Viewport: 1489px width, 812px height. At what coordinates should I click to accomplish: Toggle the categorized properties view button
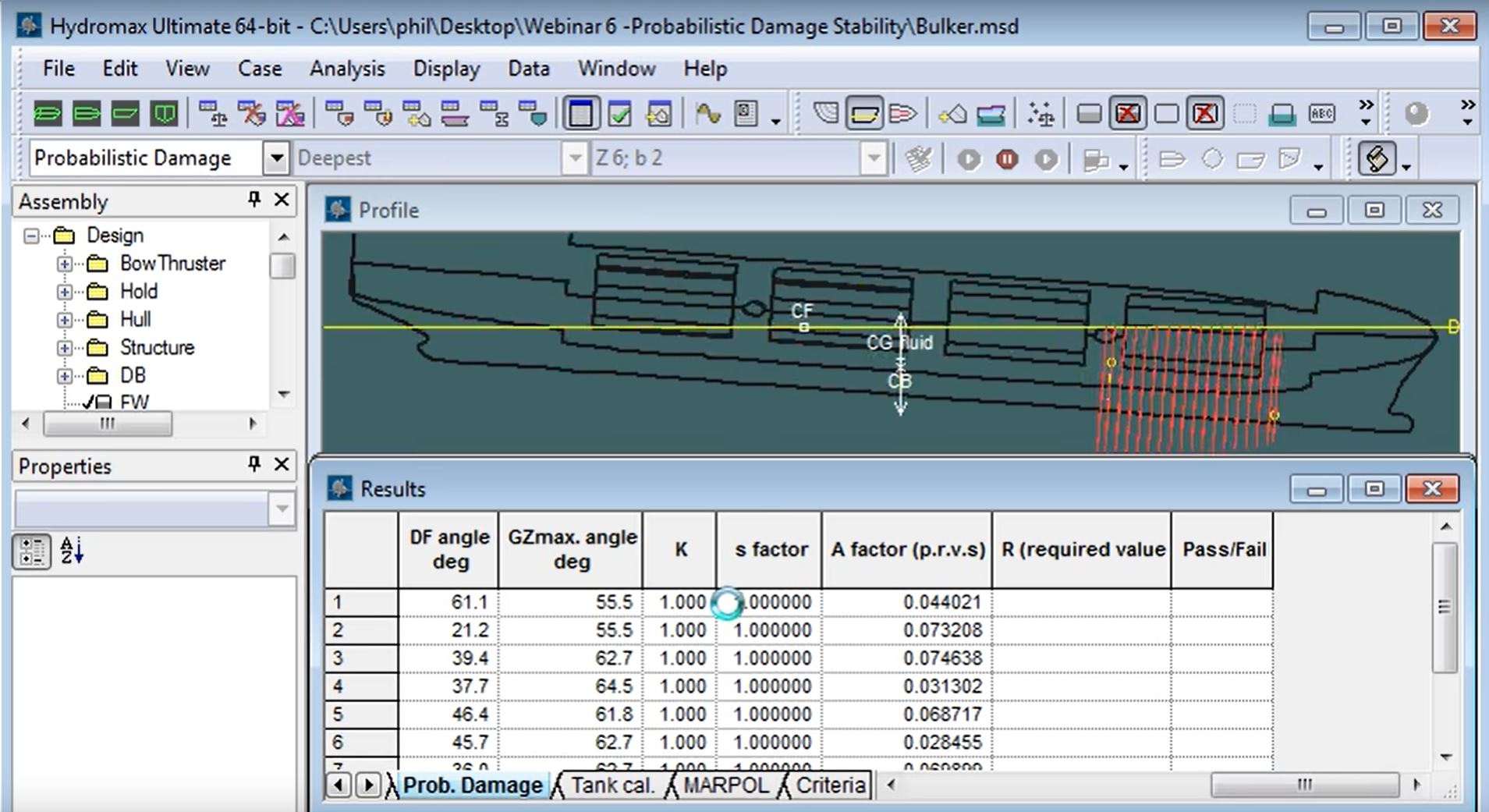32,551
